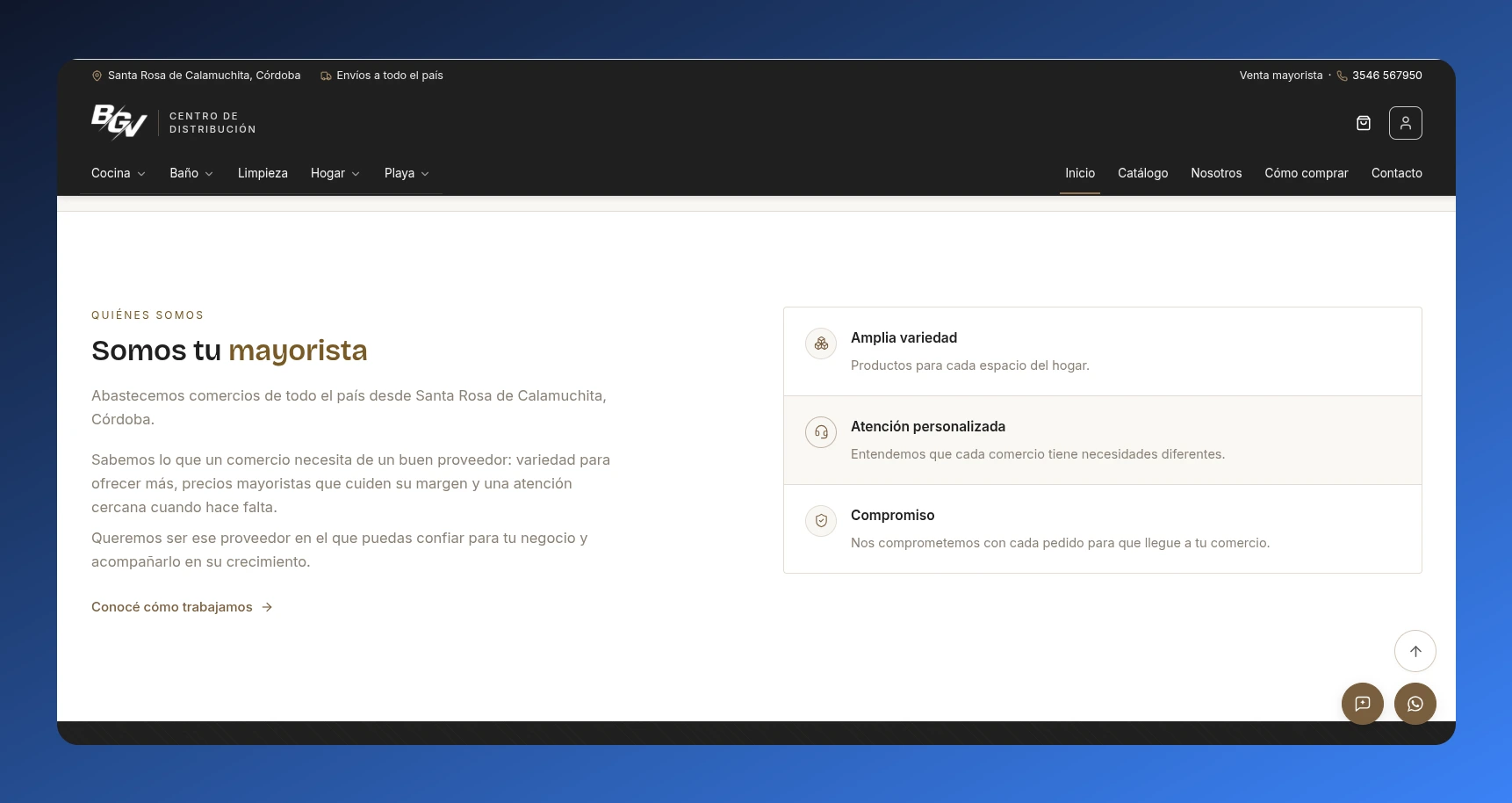Open the Cómo comprar page
This screenshot has width=1512, height=803.
1307,173
